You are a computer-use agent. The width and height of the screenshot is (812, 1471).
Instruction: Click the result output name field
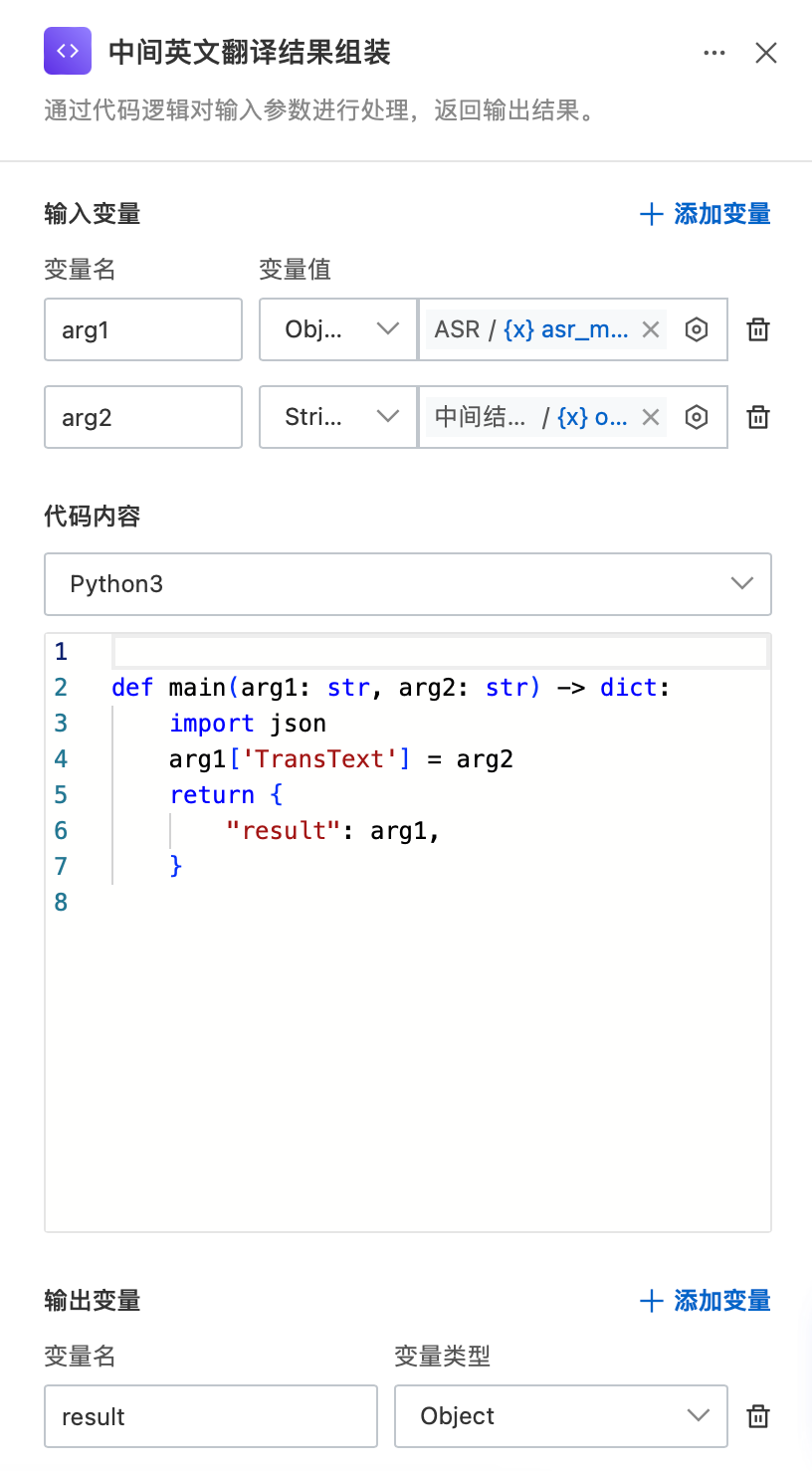(211, 1416)
